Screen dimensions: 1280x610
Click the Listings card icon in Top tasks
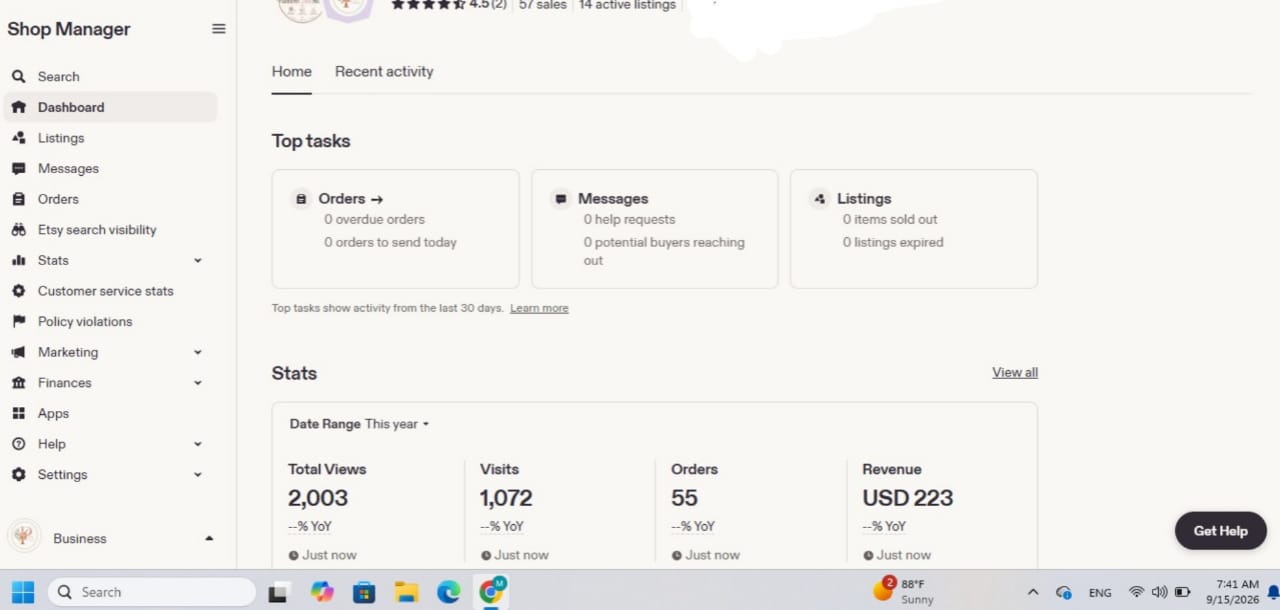[820, 199]
